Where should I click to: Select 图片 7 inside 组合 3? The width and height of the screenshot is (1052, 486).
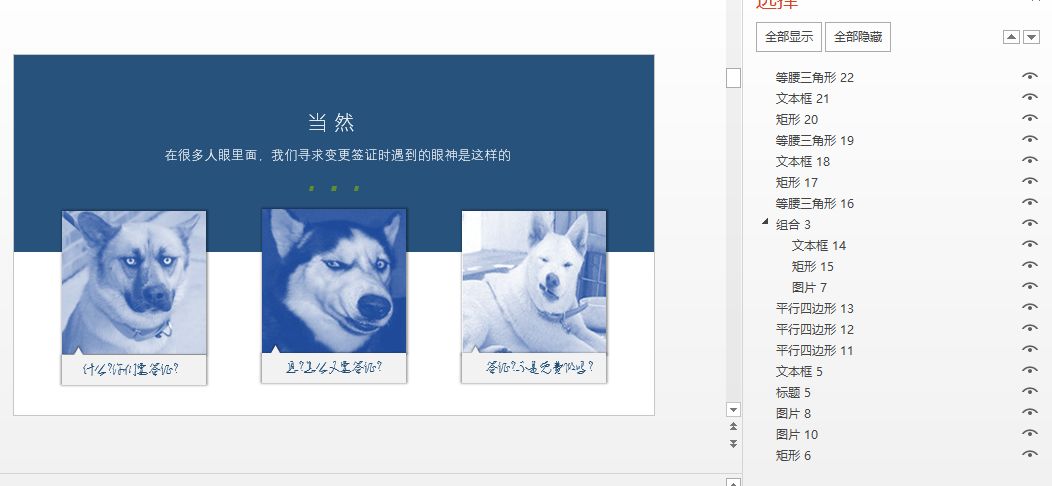tap(809, 287)
